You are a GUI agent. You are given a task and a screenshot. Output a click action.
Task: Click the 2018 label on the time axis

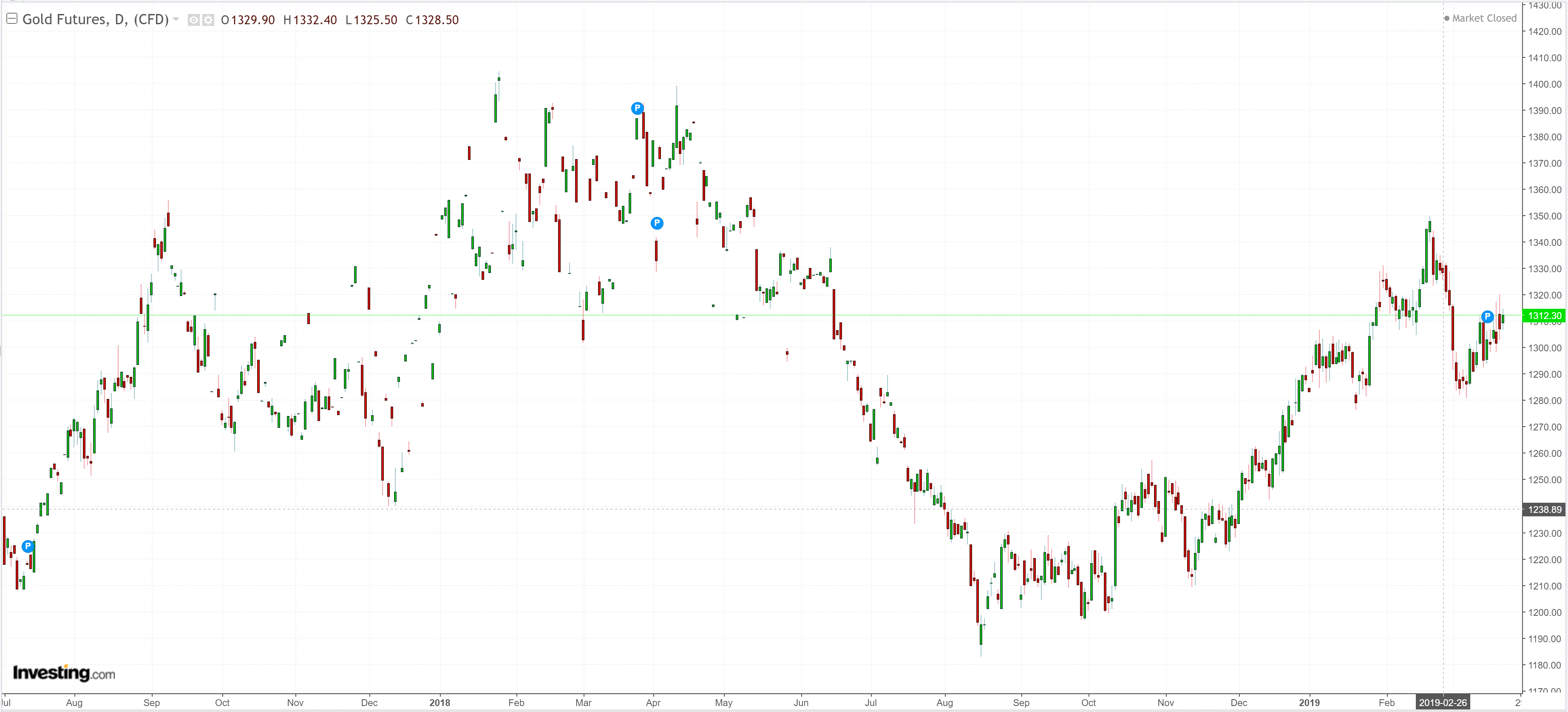pyautogui.click(x=439, y=702)
